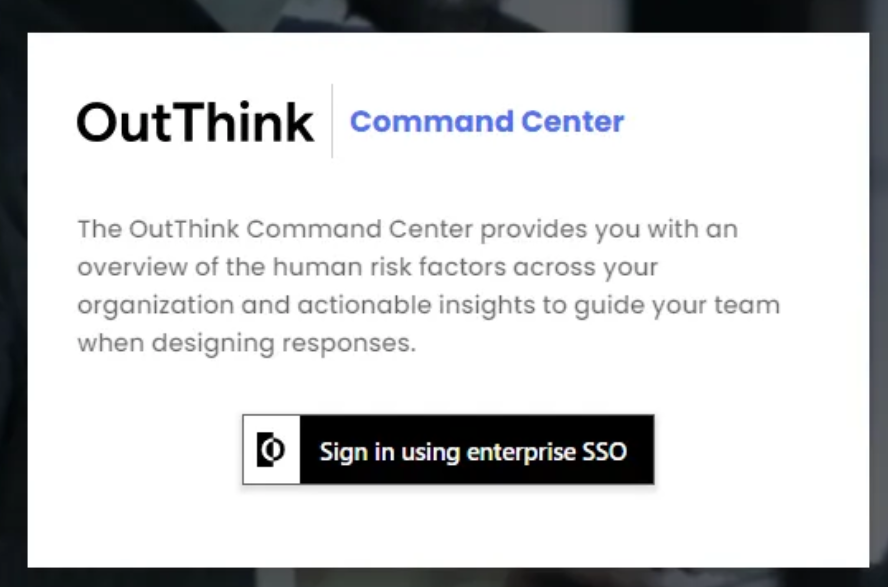Click the word 'Command' in blue heading
888x587 pixels.
coord(432,122)
